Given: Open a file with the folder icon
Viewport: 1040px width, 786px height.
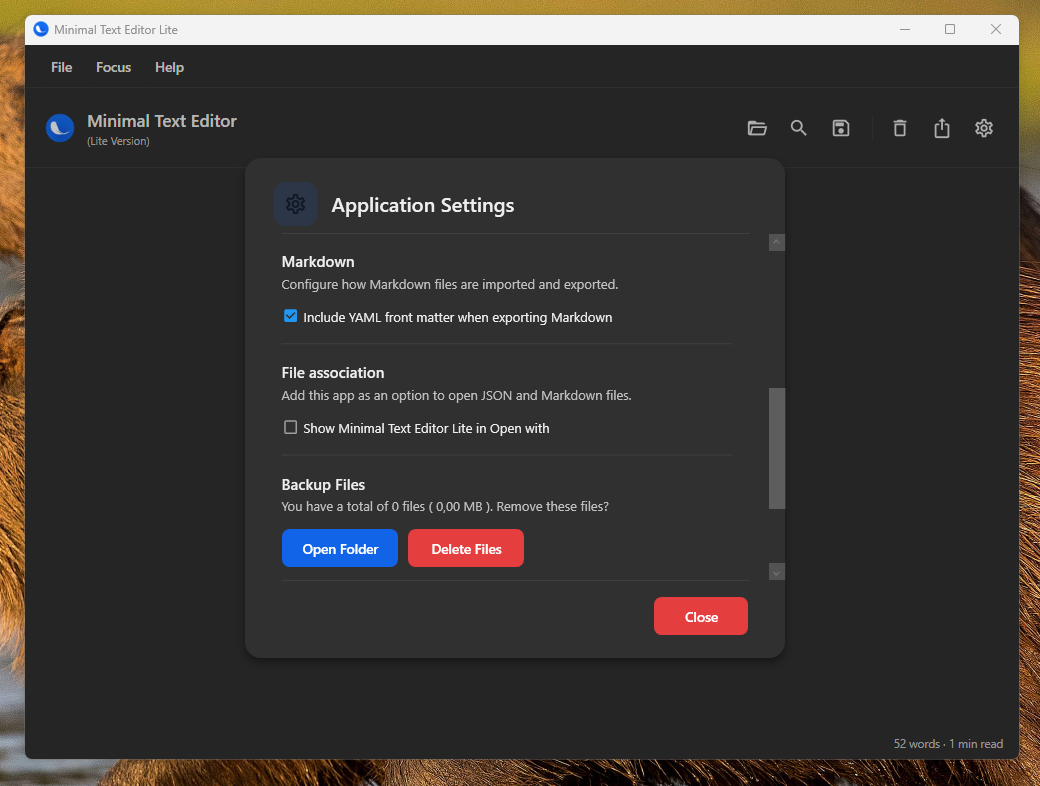Looking at the screenshot, I should (757, 128).
